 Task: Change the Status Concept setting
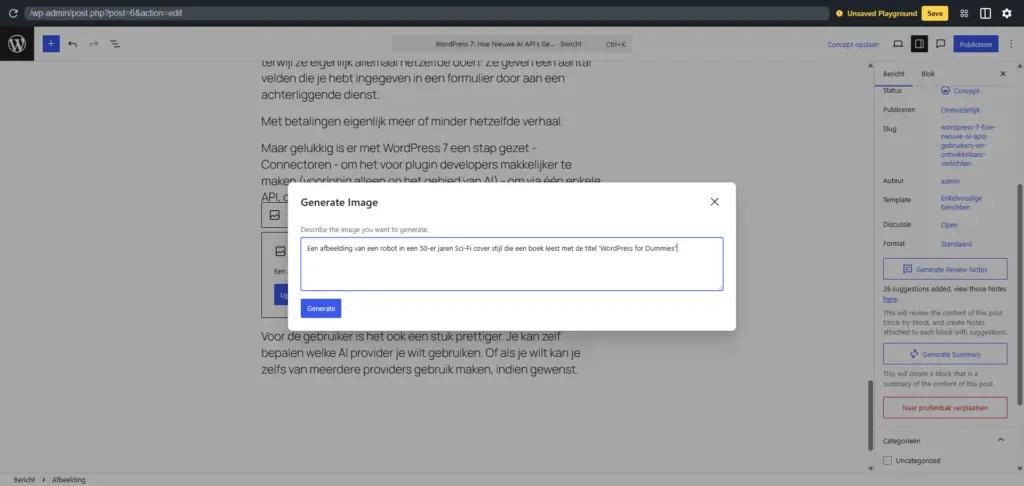coord(960,91)
